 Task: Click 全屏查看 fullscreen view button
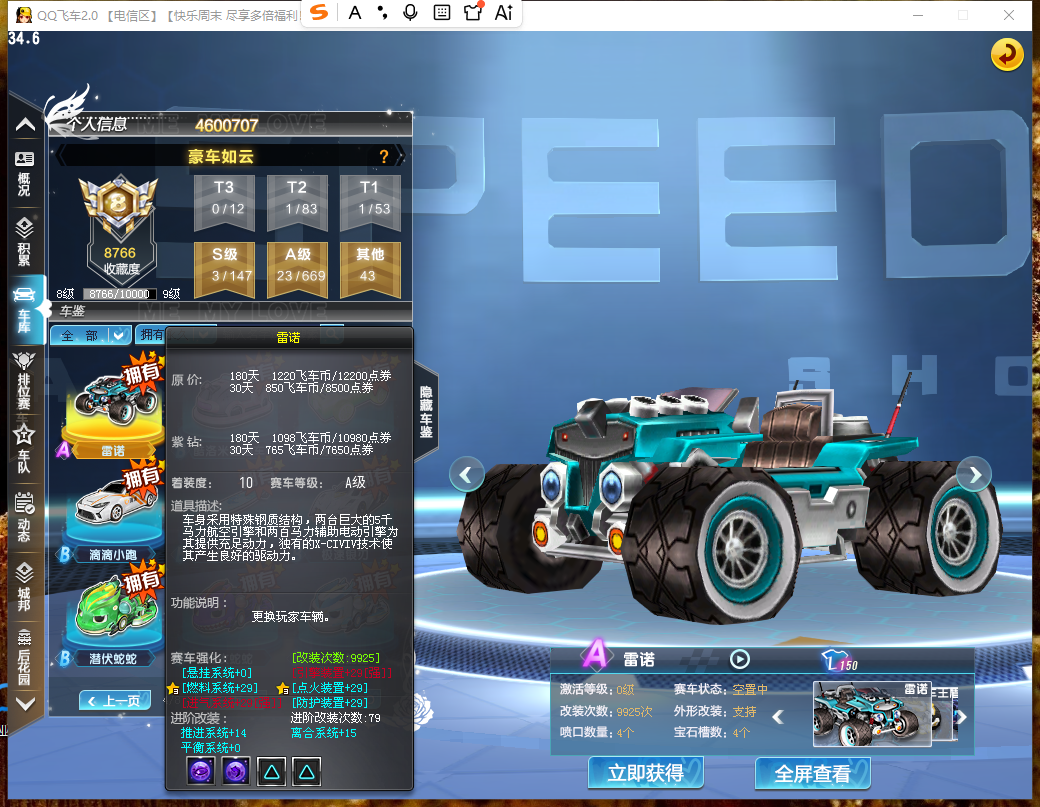point(812,773)
